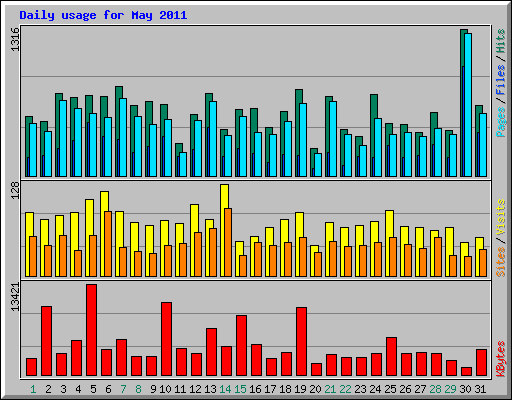Click the 128 visits axis value
Image resolution: width=512 pixels, height=400 pixels.
point(16,190)
